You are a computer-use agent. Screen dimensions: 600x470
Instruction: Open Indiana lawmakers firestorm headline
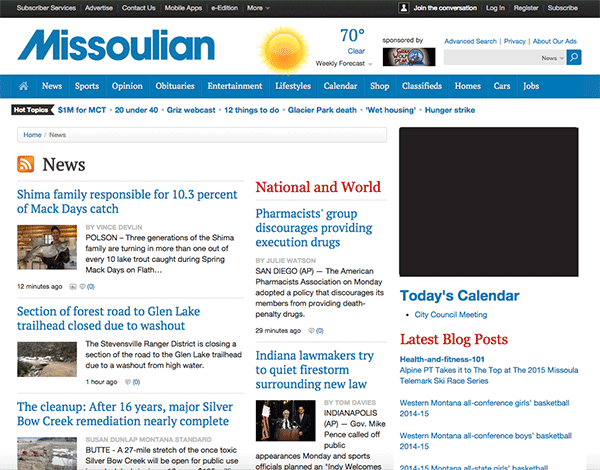[x=315, y=370]
